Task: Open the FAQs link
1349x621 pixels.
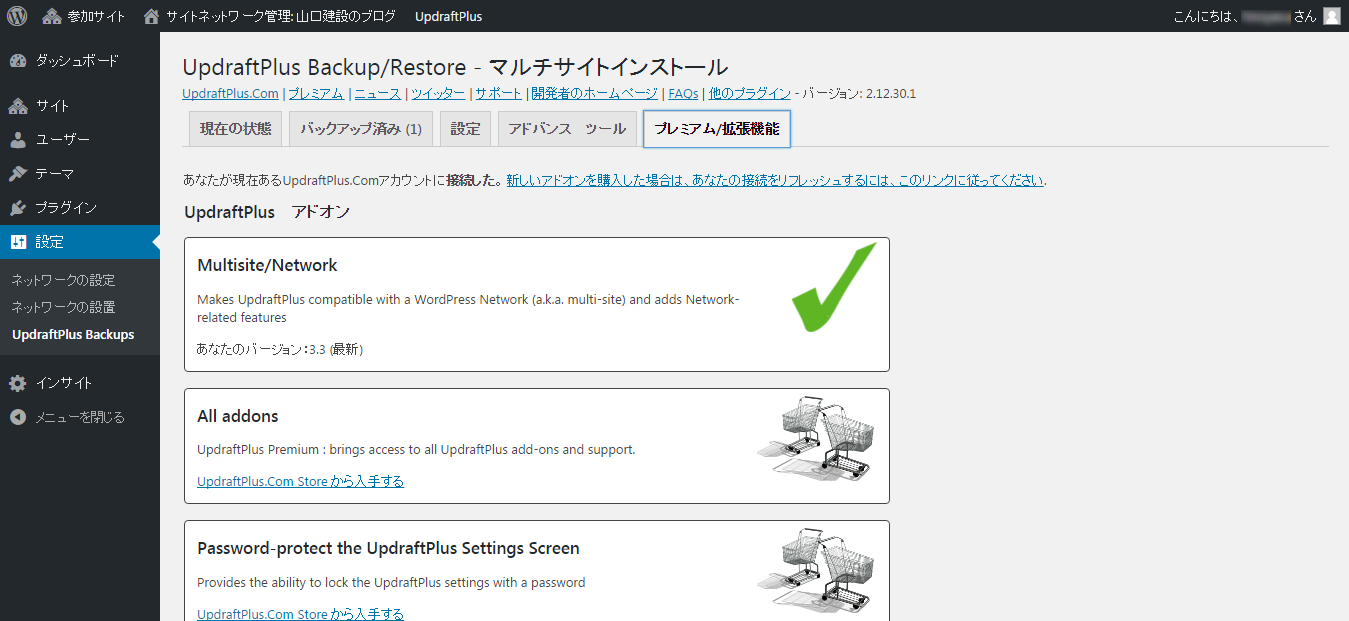Action: [x=683, y=94]
